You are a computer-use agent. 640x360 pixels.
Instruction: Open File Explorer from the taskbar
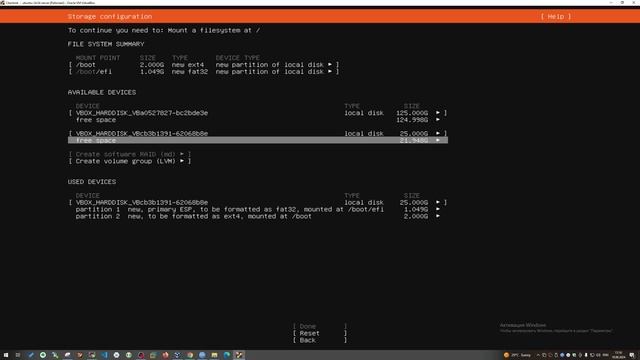(214, 355)
